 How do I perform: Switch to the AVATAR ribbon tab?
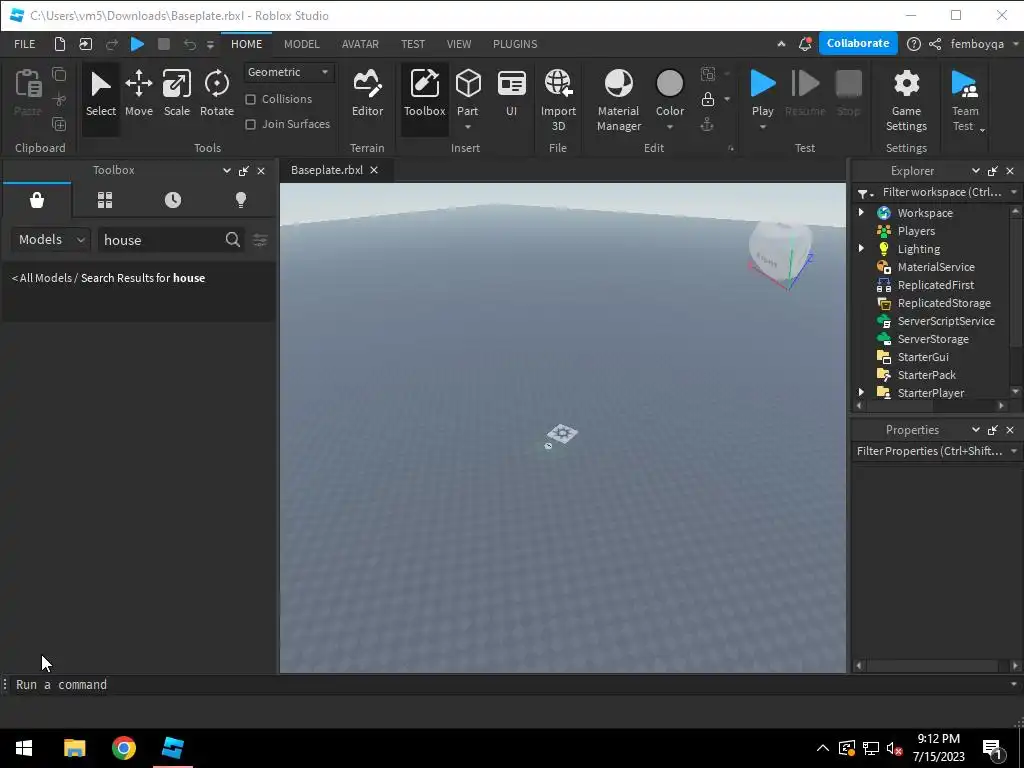tap(360, 44)
